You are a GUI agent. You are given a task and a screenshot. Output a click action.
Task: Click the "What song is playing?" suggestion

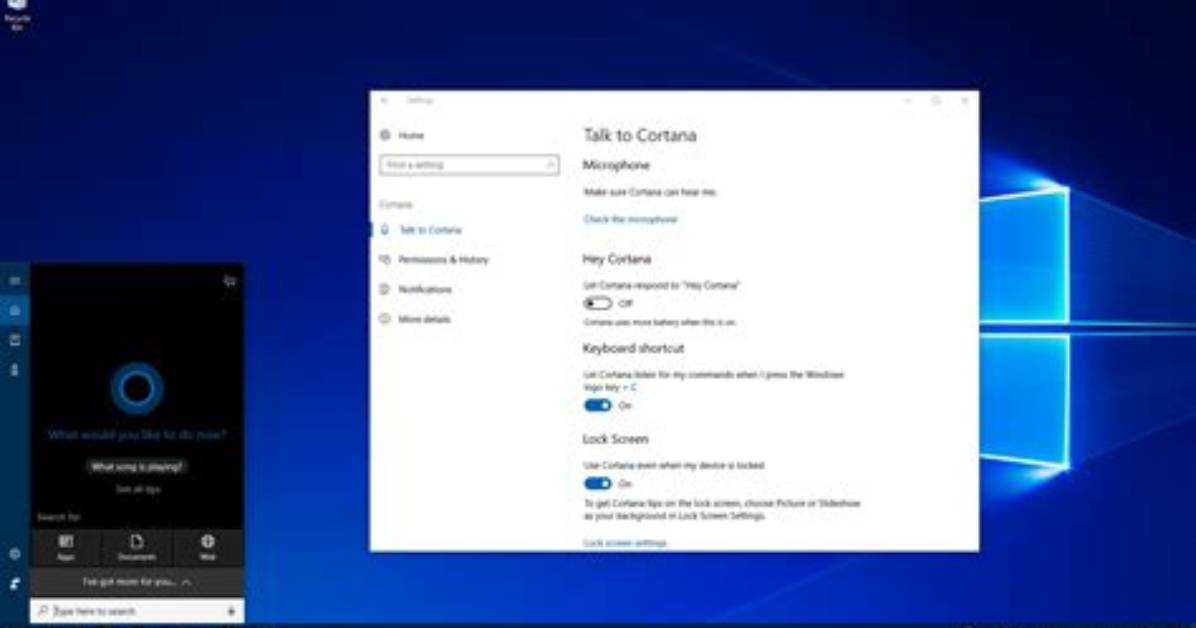pos(137,467)
